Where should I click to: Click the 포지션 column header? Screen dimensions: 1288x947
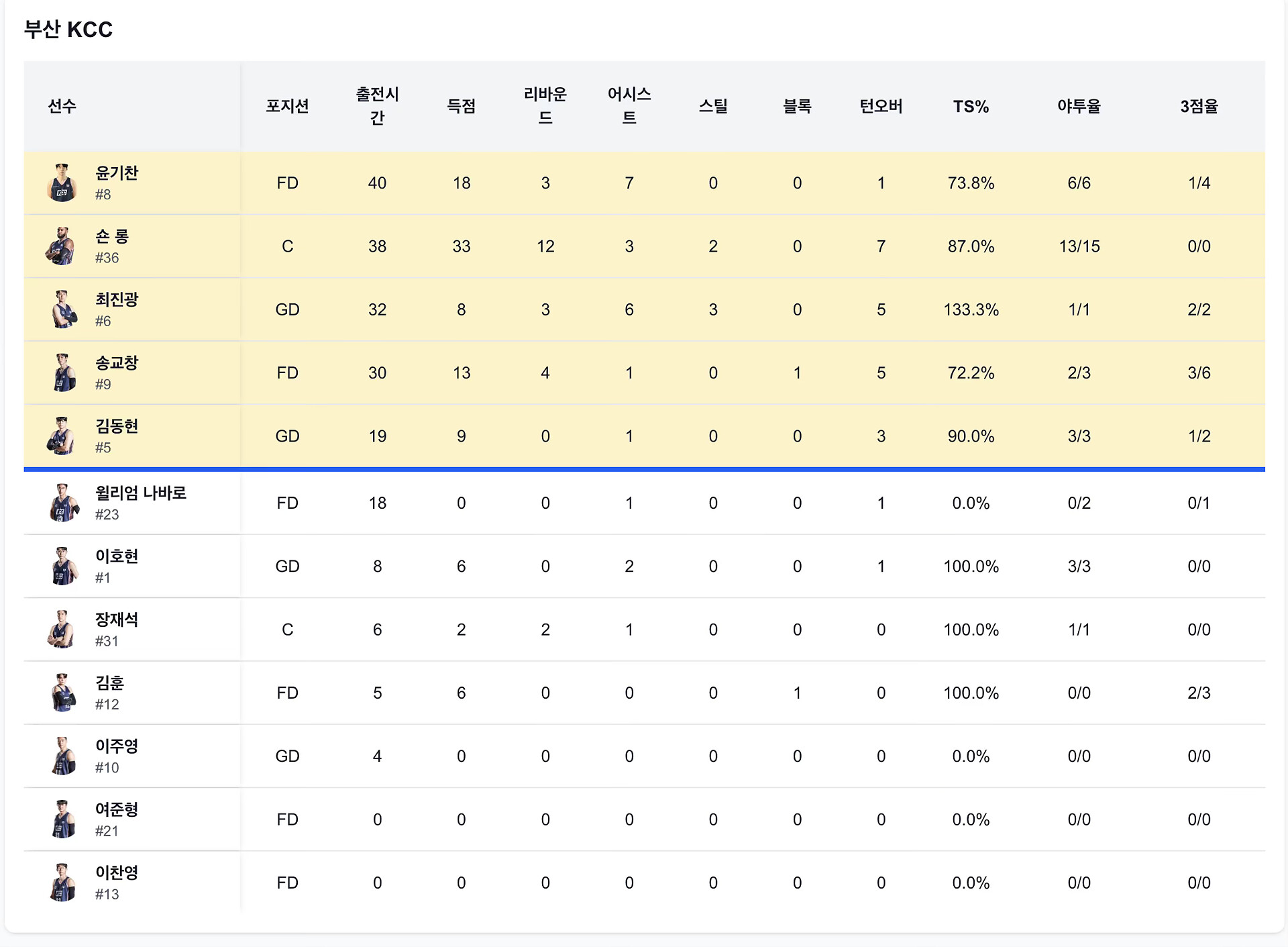287,106
